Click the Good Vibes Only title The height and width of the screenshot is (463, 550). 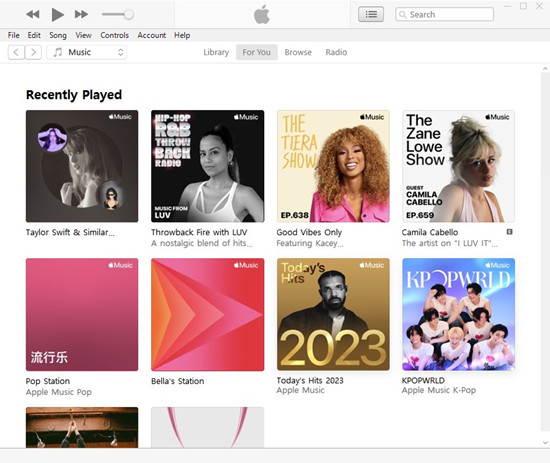tap(309, 232)
